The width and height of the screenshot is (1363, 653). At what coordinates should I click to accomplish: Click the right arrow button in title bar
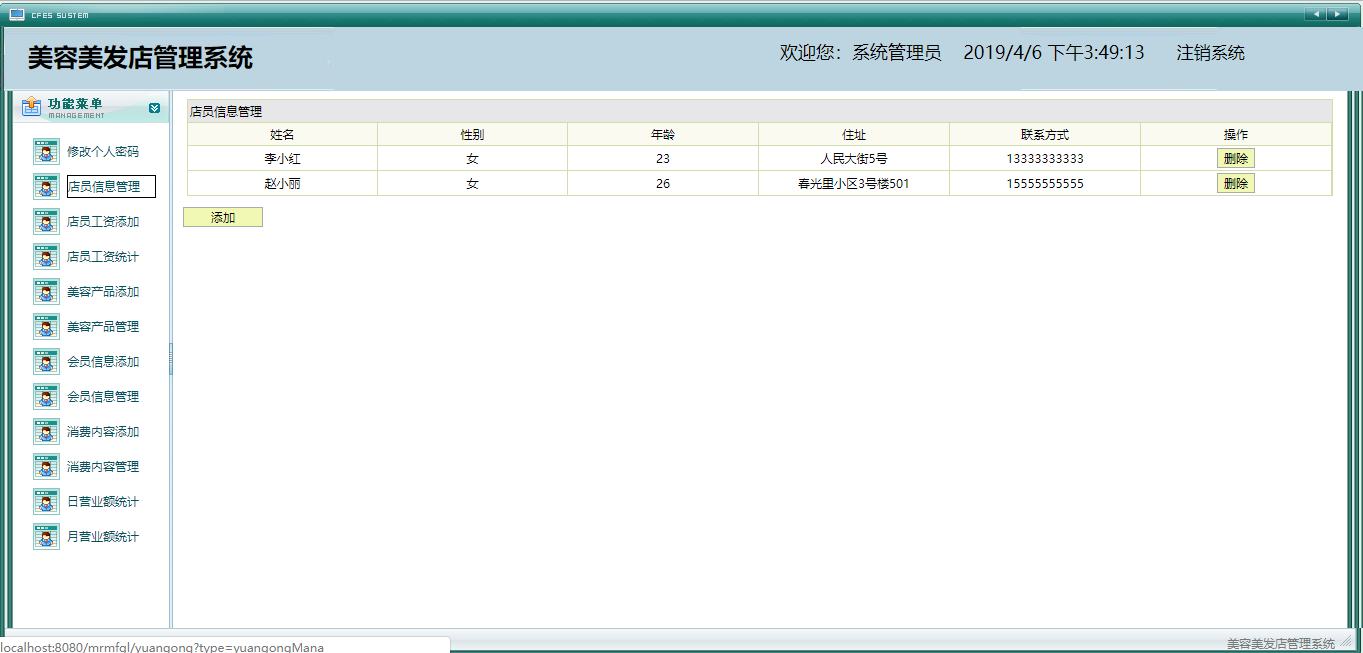[1337, 14]
